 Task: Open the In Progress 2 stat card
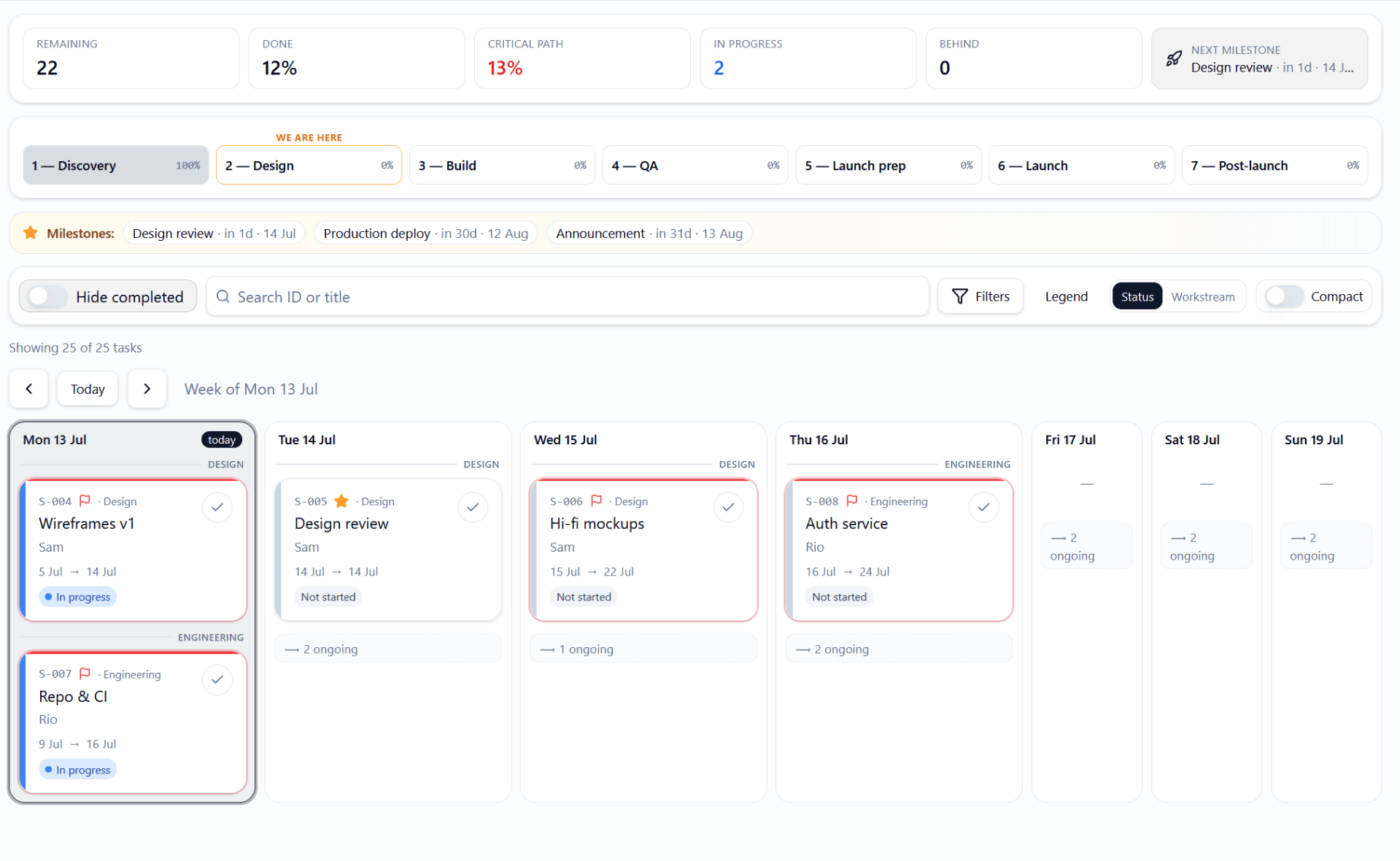(x=808, y=58)
